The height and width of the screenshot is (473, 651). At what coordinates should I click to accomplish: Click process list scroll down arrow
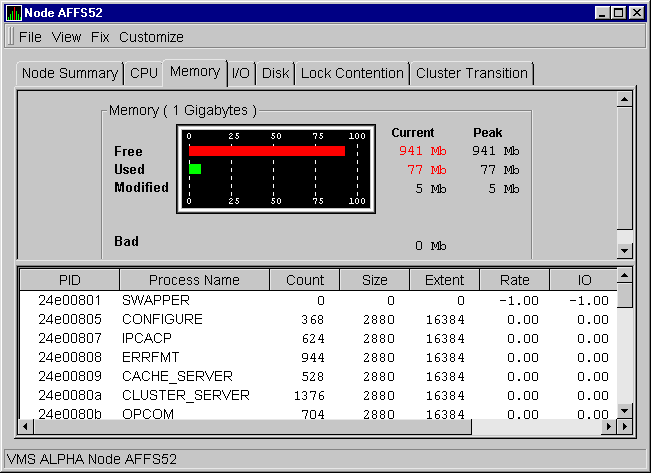pos(625,410)
